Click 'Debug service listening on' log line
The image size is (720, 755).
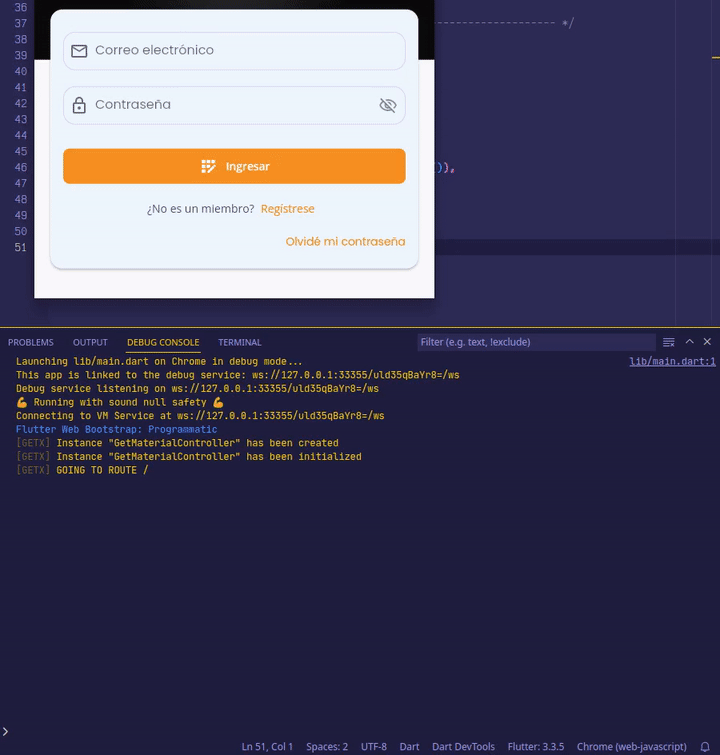(197, 389)
